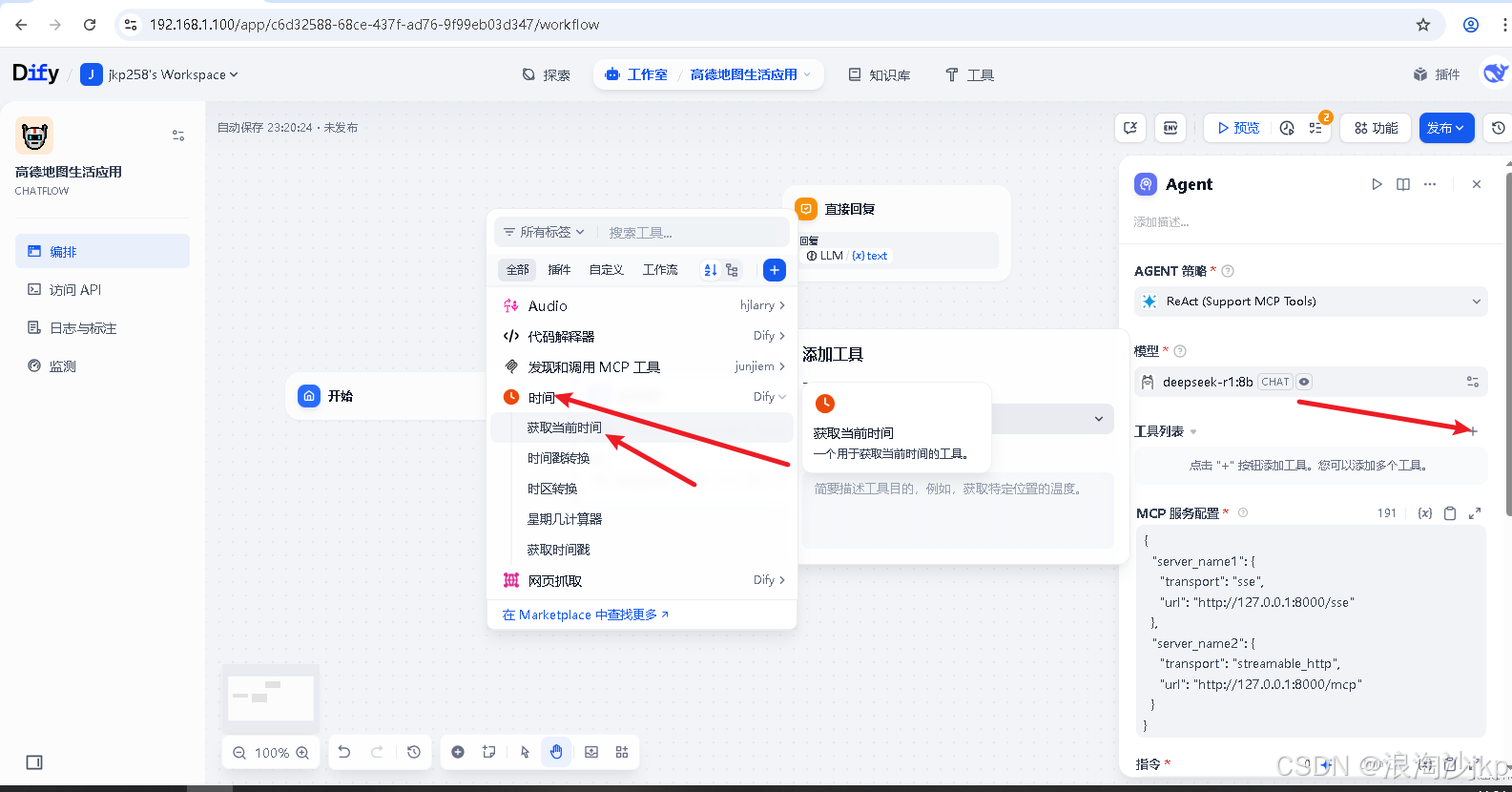The image size is (1512, 792).
Task: Go to 探索 explore page
Action: pos(547,74)
